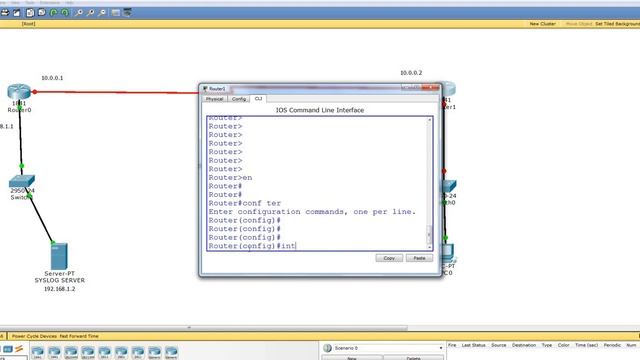The width and height of the screenshot is (640, 360).
Task: Click the Zoom Reset magnifier icon
Action: coord(90,13)
